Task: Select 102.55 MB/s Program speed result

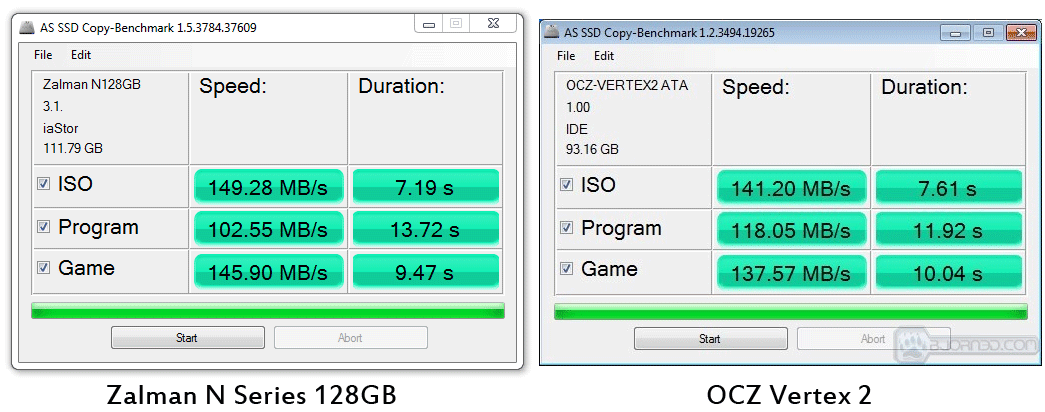Action: (269, 228)
